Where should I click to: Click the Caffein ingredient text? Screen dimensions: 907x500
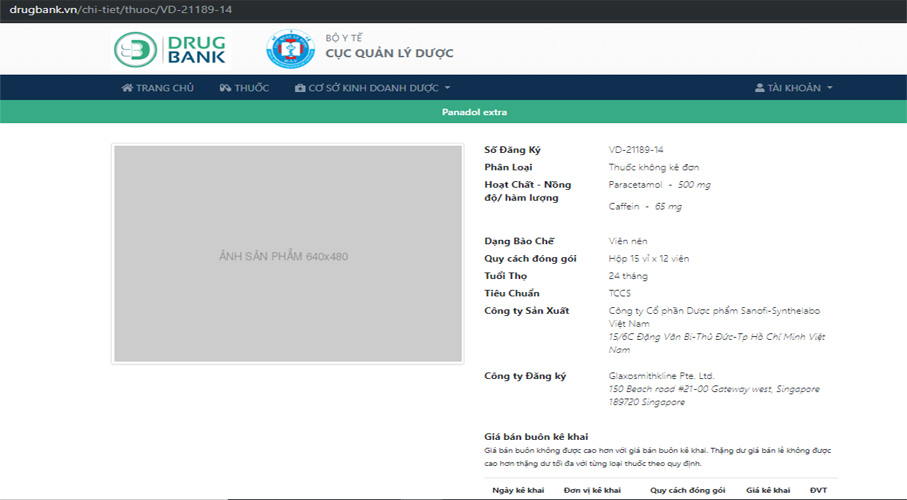click(624, 207)
